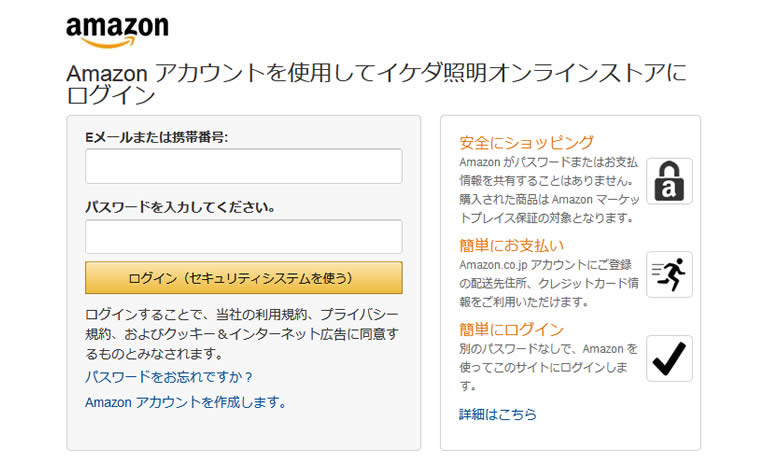762x473 pixels.
Task: Focus the パスワード input field
Action: pos(243,237)
